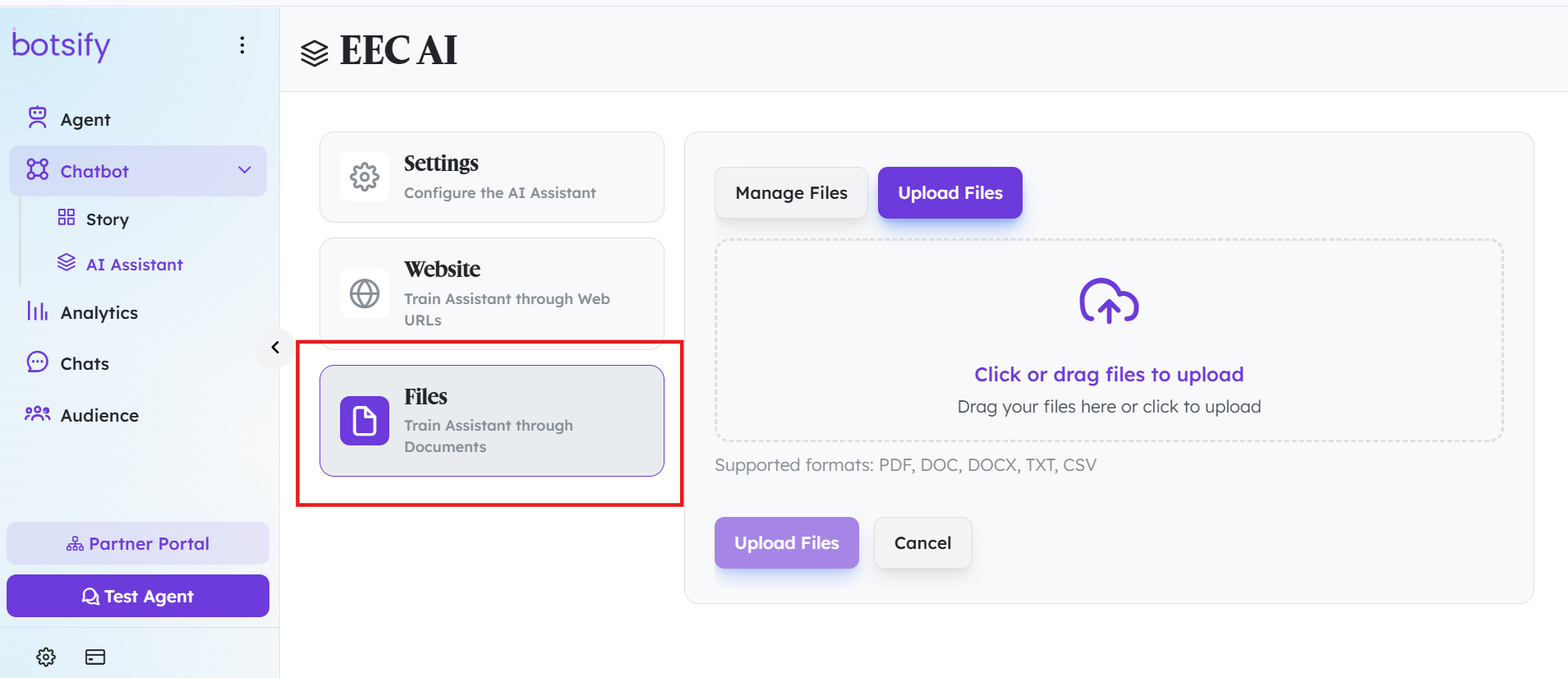Collapse the Chatbot menu chevron
Screen dimensions: 1568x678
[244, 170]
